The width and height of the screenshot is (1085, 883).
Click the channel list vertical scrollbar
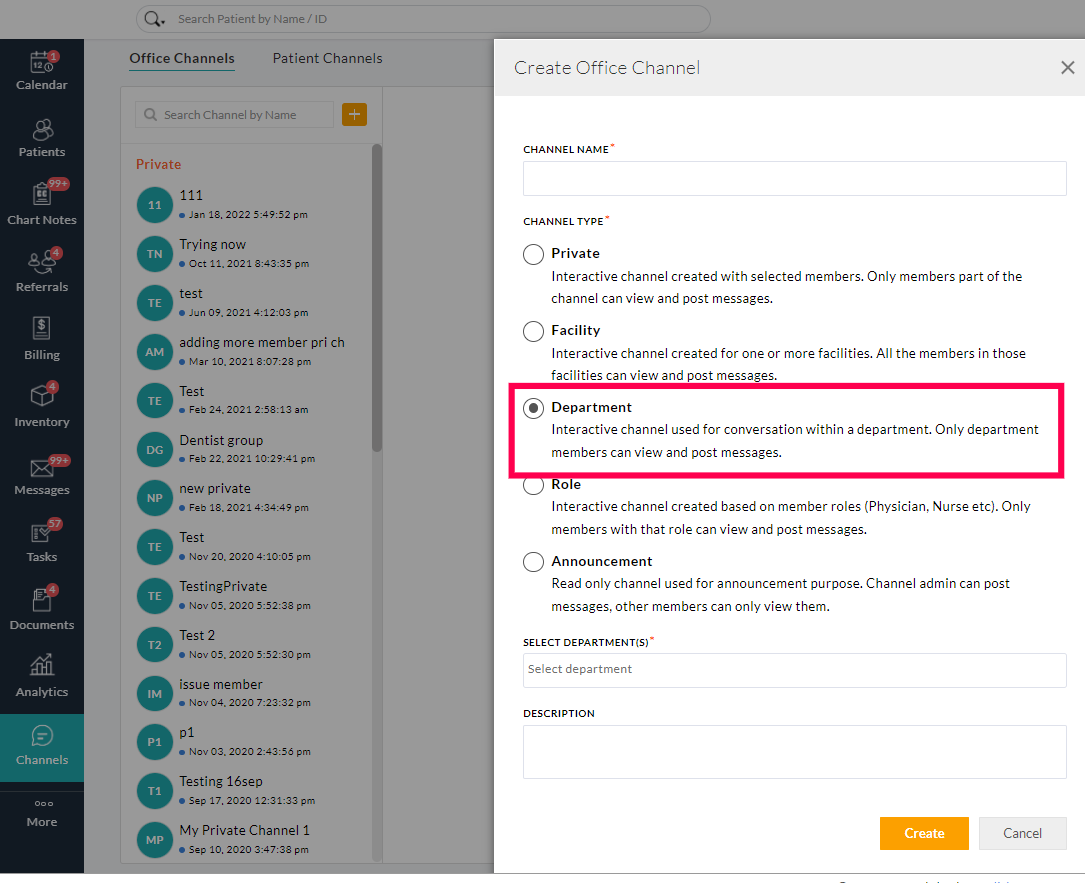point(377,300)
